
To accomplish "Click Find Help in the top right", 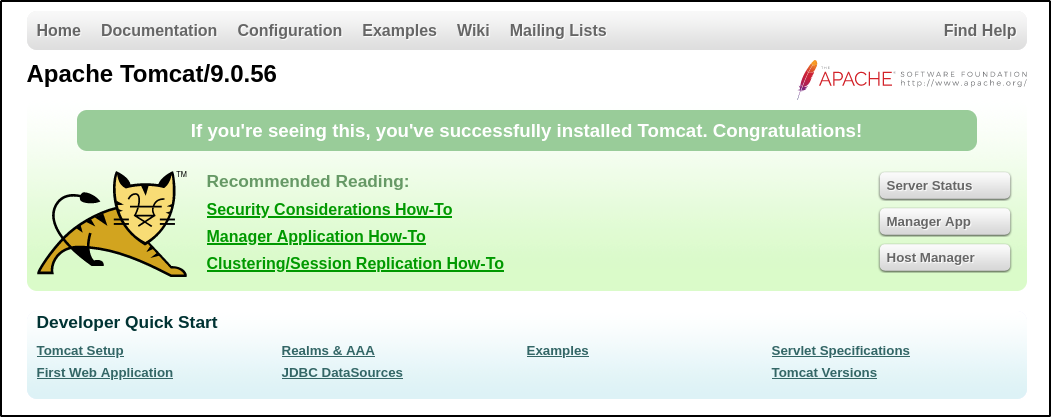I will click(979, 31).
